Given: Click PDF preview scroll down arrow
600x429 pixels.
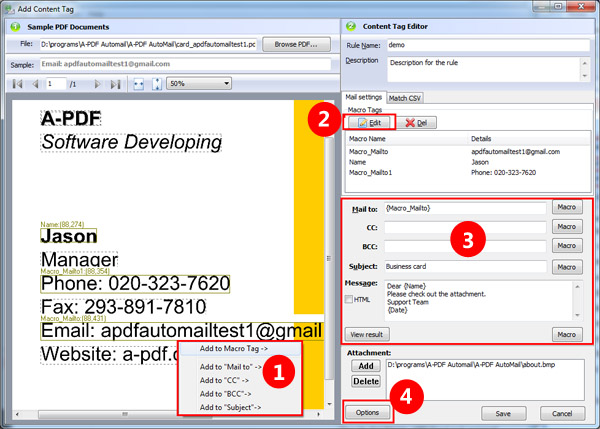Looking at the screenshot, I should tap(329, 404).
